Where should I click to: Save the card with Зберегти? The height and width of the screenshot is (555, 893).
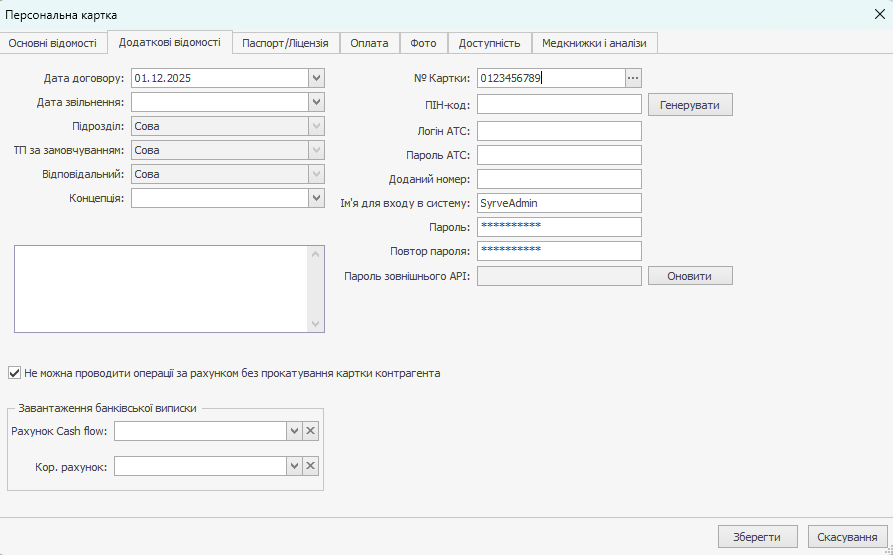click(x=757, y=537)
